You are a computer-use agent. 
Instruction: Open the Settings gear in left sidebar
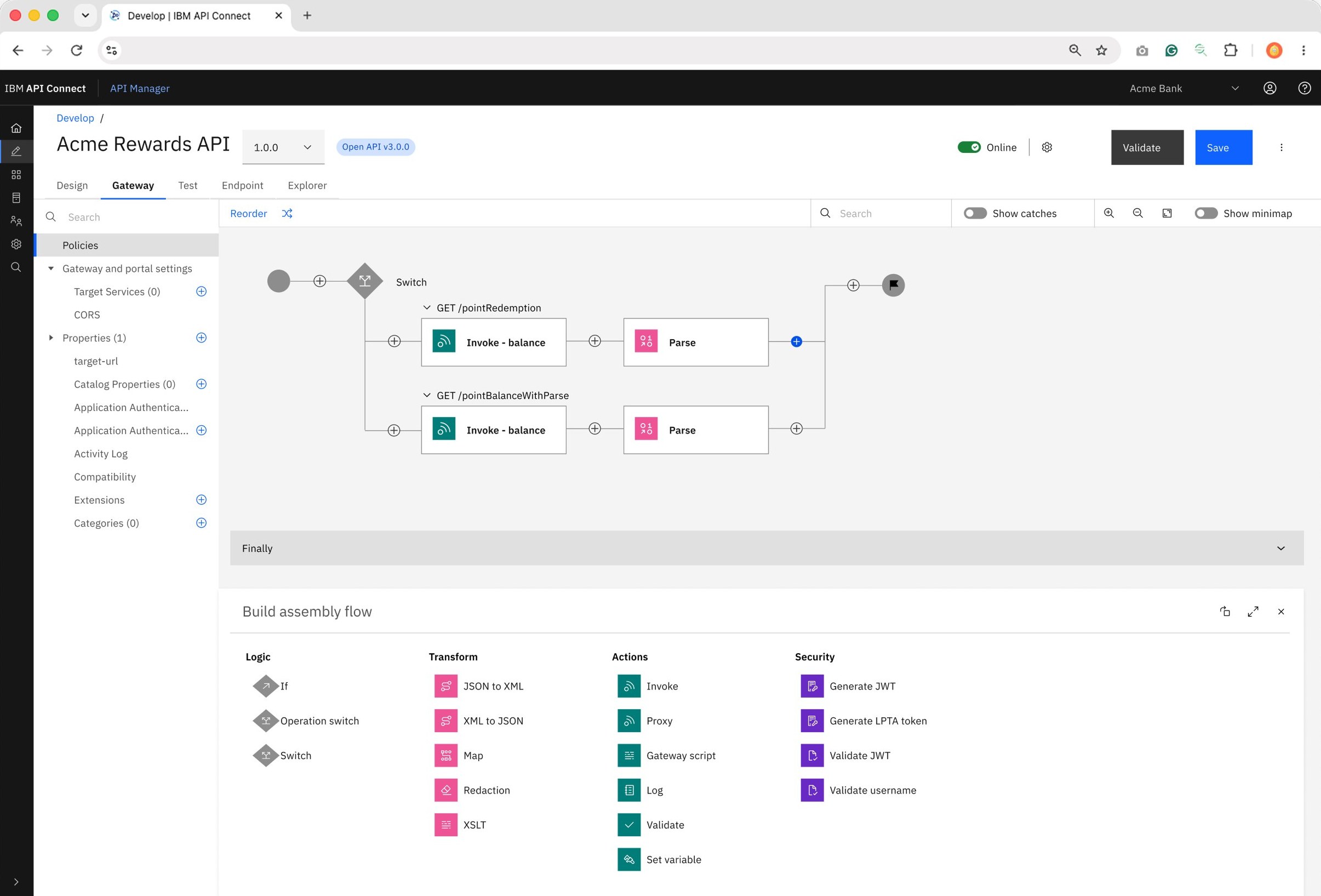(16, 244)
